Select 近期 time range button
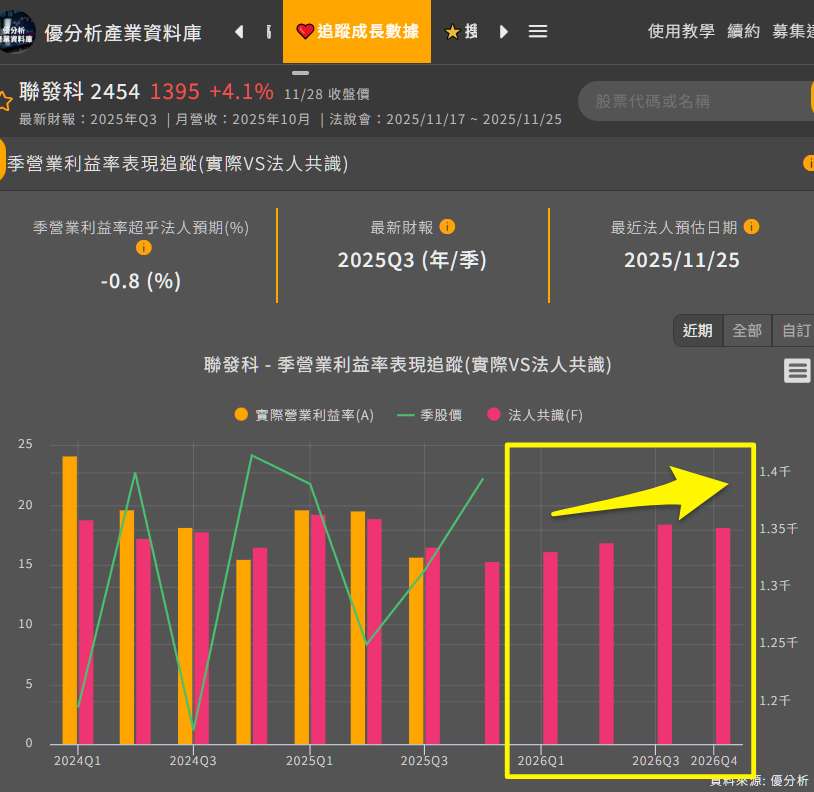This screenshot has width=814, height=792. [x=698, y=331]
